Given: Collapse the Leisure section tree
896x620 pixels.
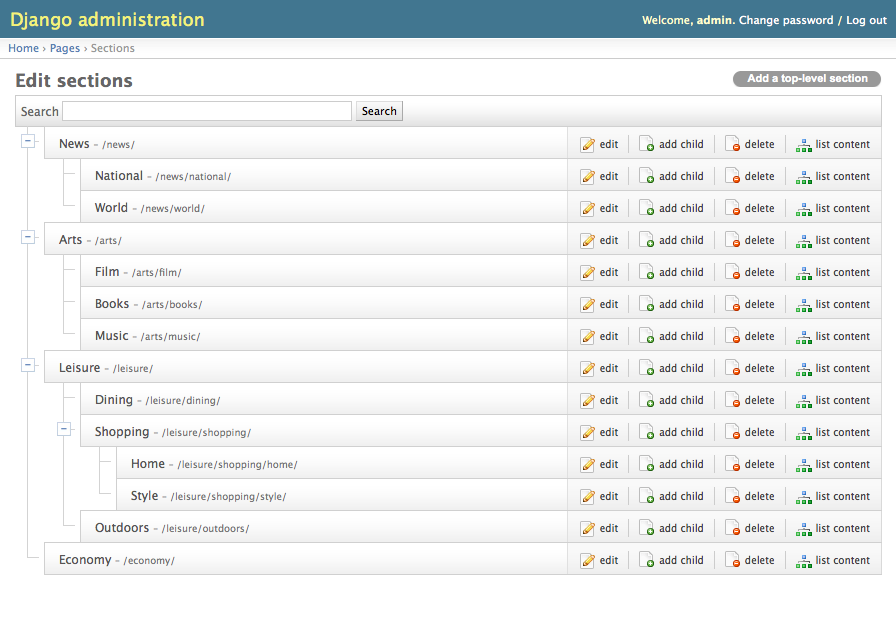Looking at the screenshot, I should point(28,365).
